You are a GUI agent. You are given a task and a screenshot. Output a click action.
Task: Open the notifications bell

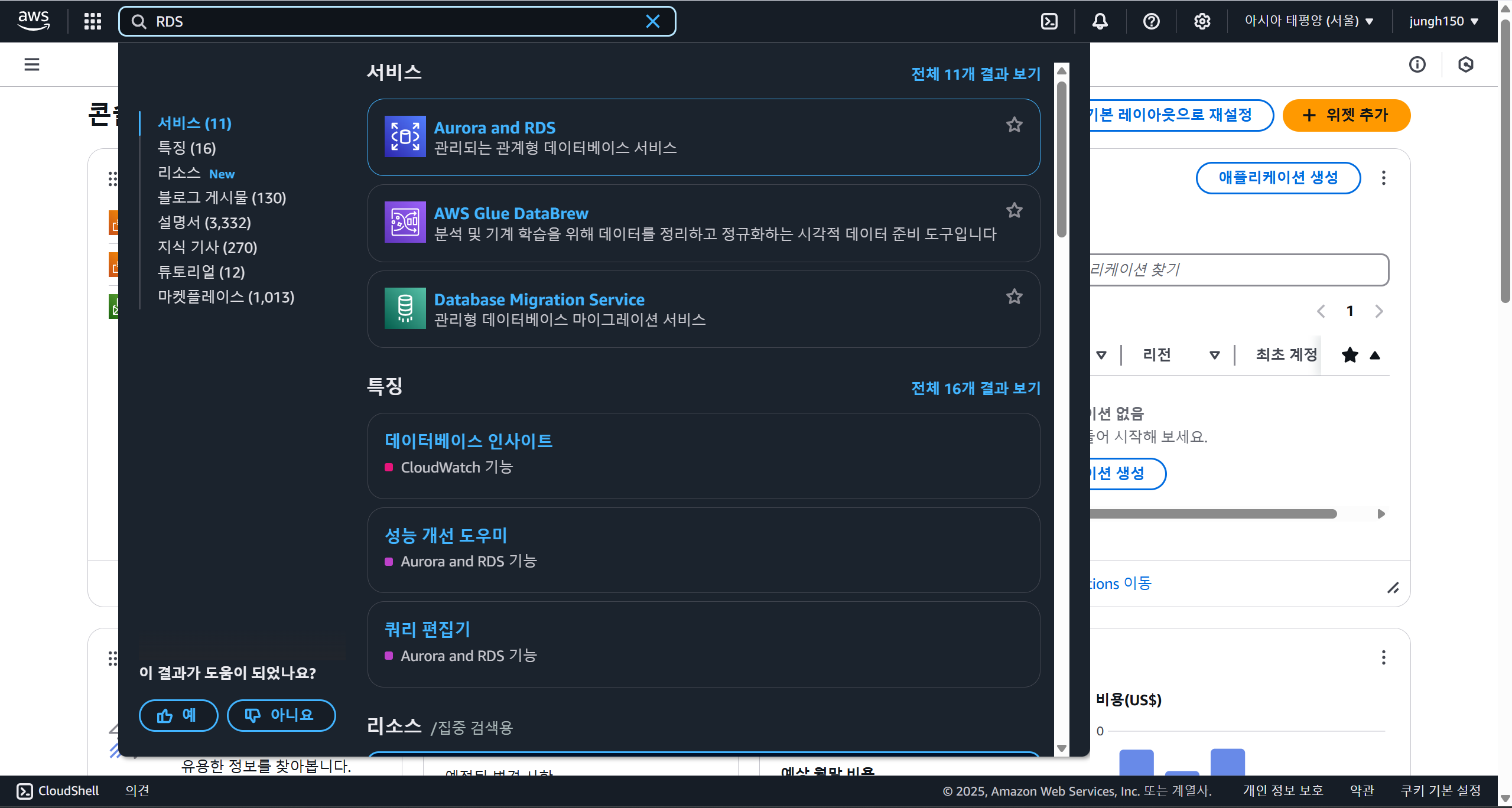tap(1100, 21)
